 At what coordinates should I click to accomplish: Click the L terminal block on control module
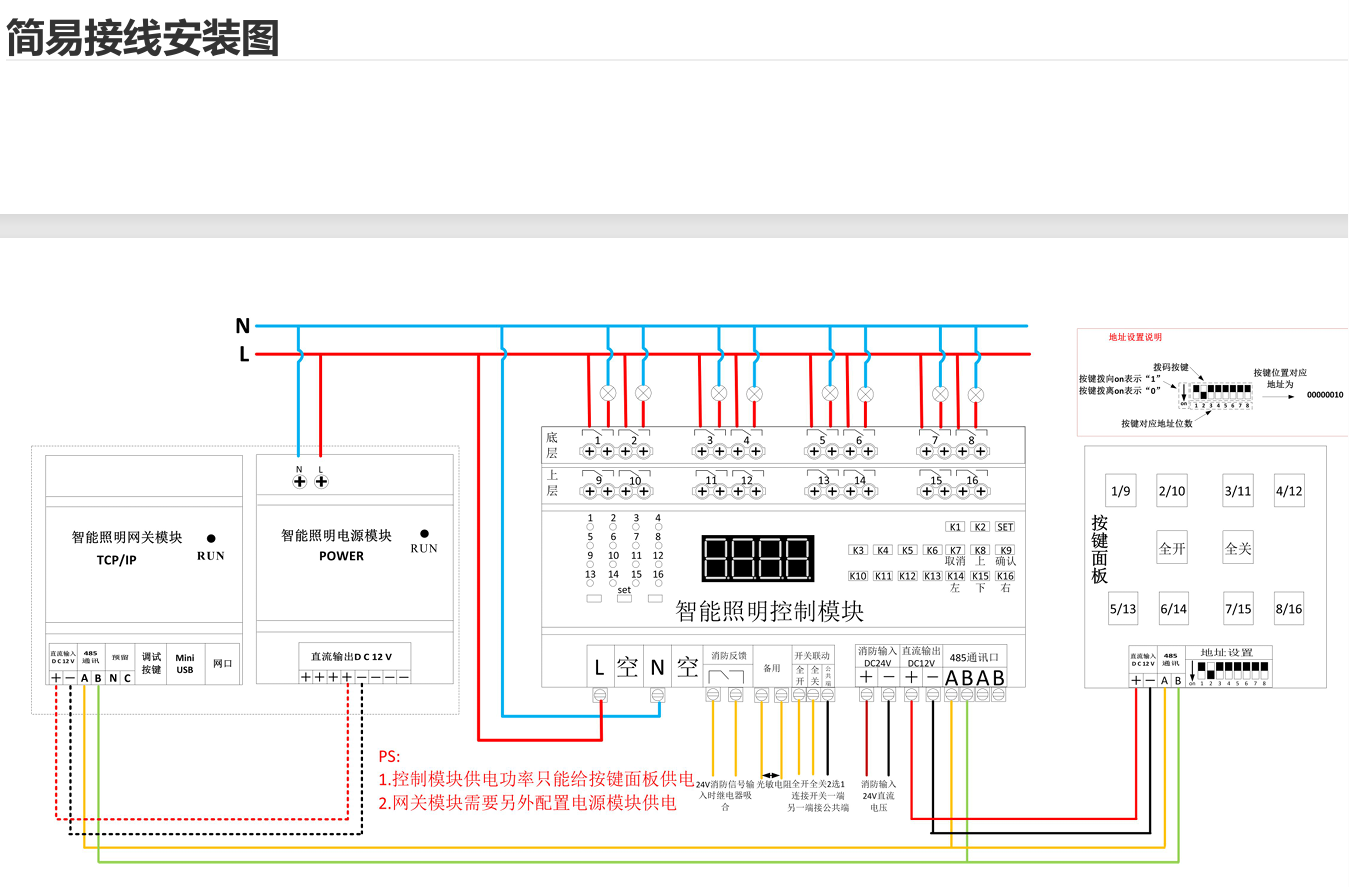(599, 666)
